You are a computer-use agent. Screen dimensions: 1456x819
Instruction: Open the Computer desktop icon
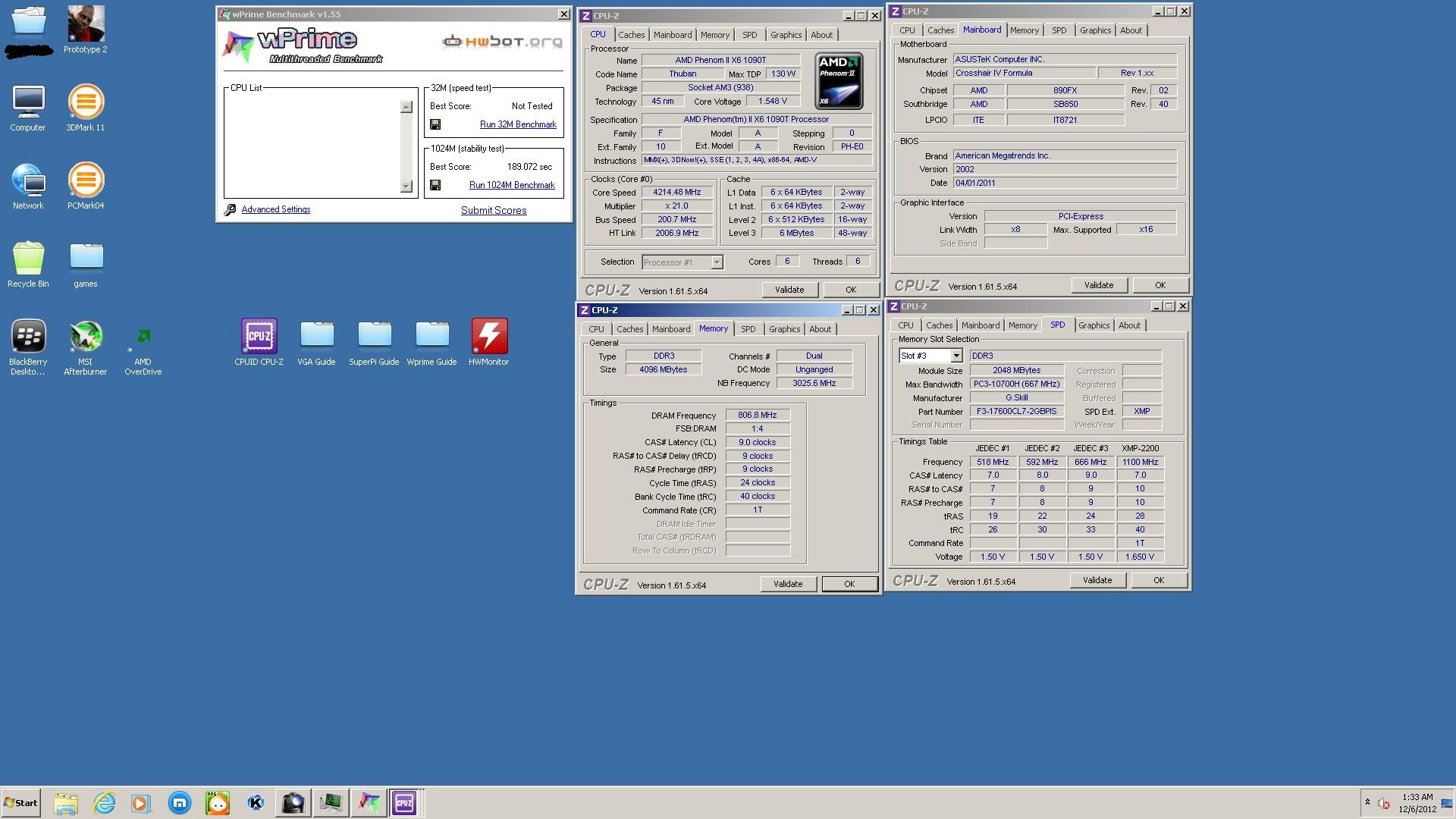pyautogui.click(x=28, y=108)
